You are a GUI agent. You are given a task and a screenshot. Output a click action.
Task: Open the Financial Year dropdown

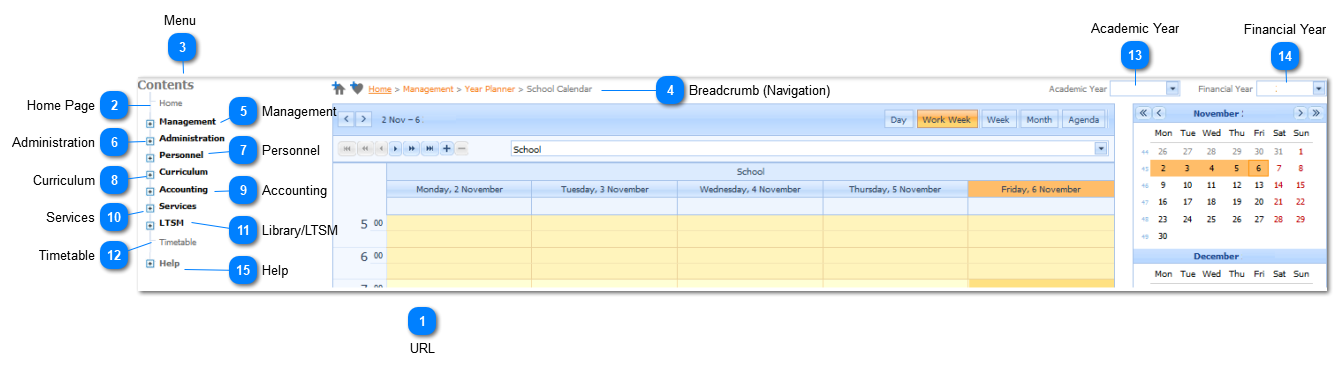1318,89
